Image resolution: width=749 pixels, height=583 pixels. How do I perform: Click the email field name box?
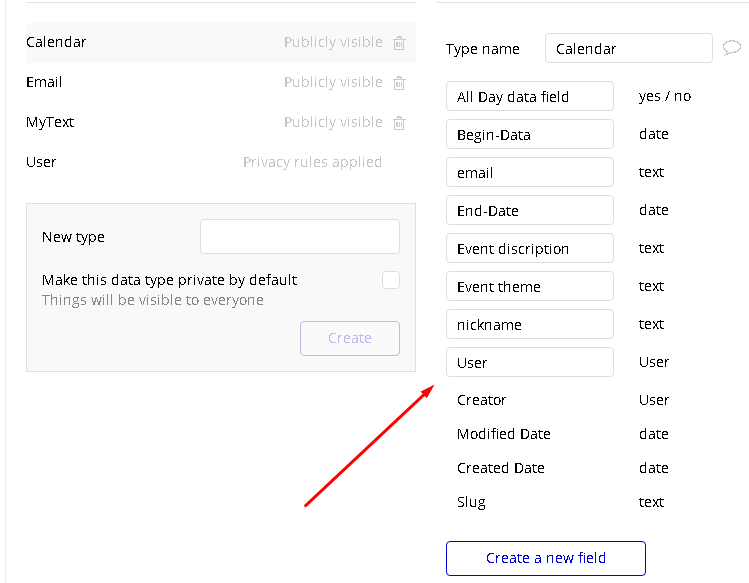[x=530, y=172]
